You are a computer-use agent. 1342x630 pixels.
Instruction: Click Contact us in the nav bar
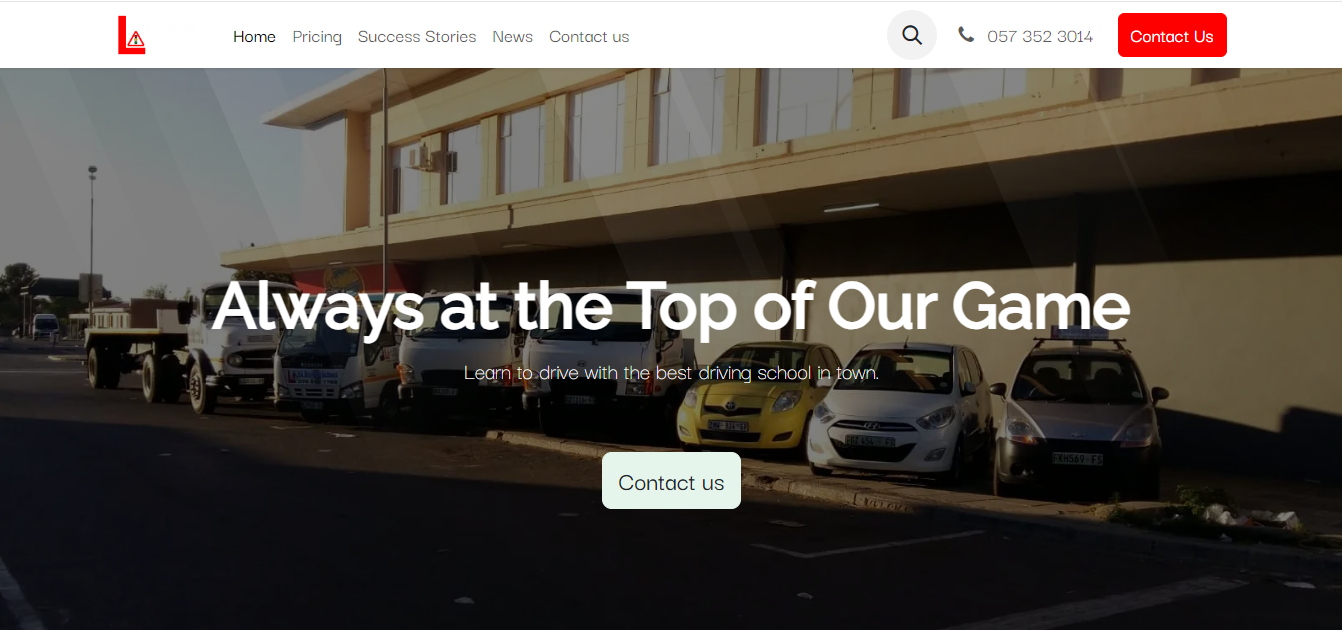coord(589,36)
